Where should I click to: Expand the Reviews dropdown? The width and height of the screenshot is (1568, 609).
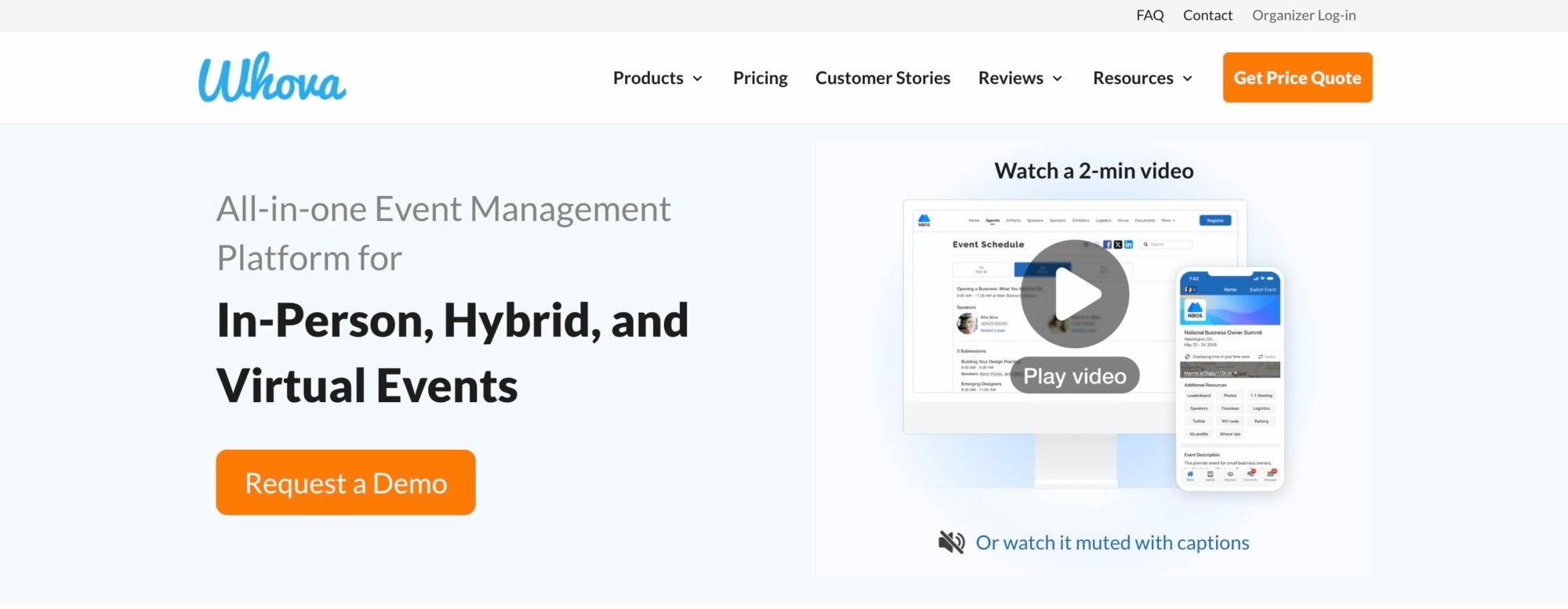pyautogui.click(x=1020, y=78)
